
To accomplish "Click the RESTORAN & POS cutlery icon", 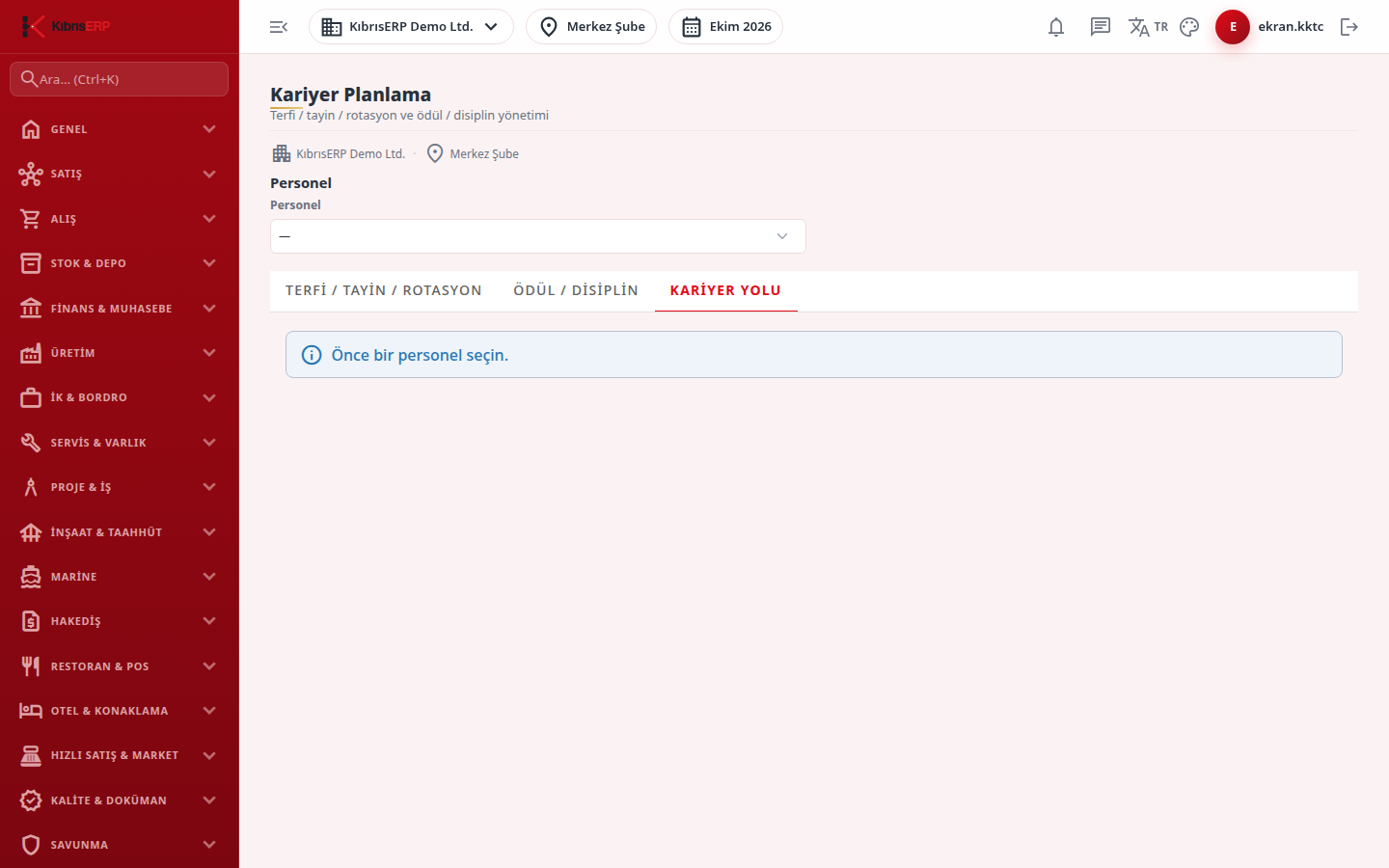I will tap(31, 666).
